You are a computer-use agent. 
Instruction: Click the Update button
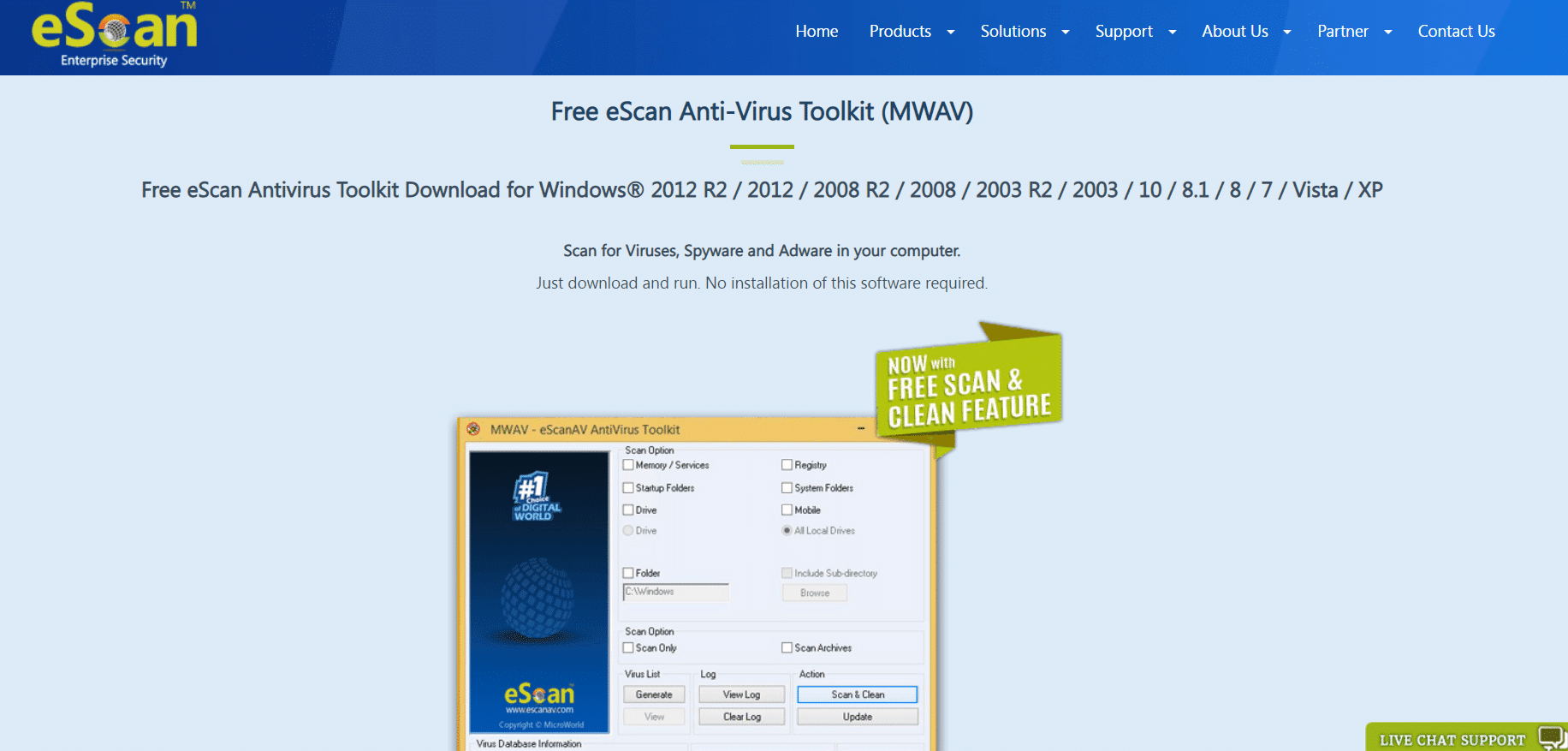point(858,717)
